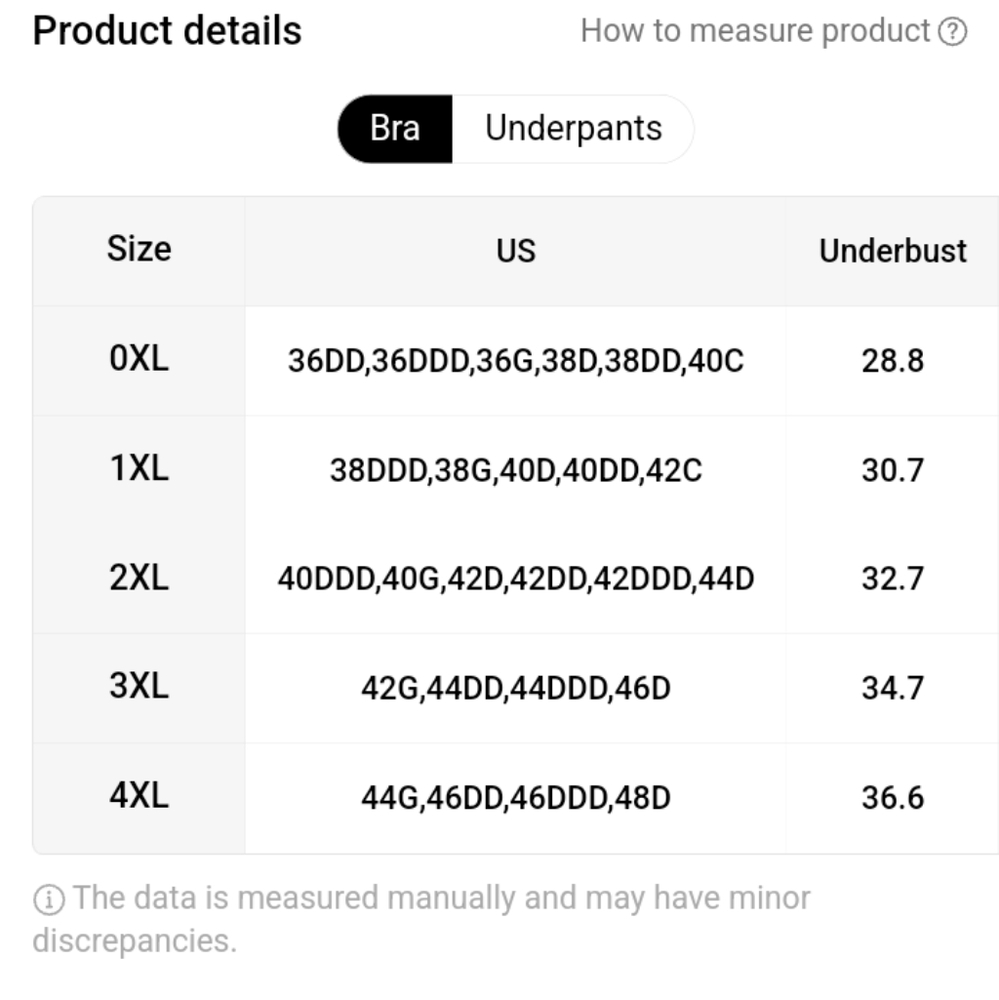This screenshot has height=1000, width=999.
Task: Click the underbust value 36.6
Action: (892, 798)
